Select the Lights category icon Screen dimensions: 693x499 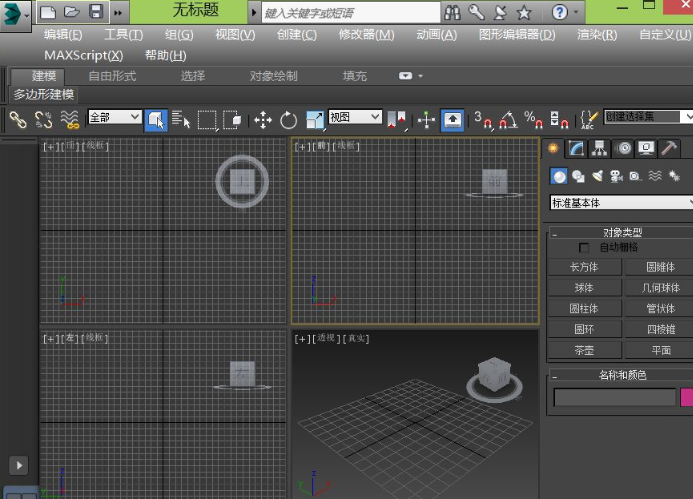point(598,176)
